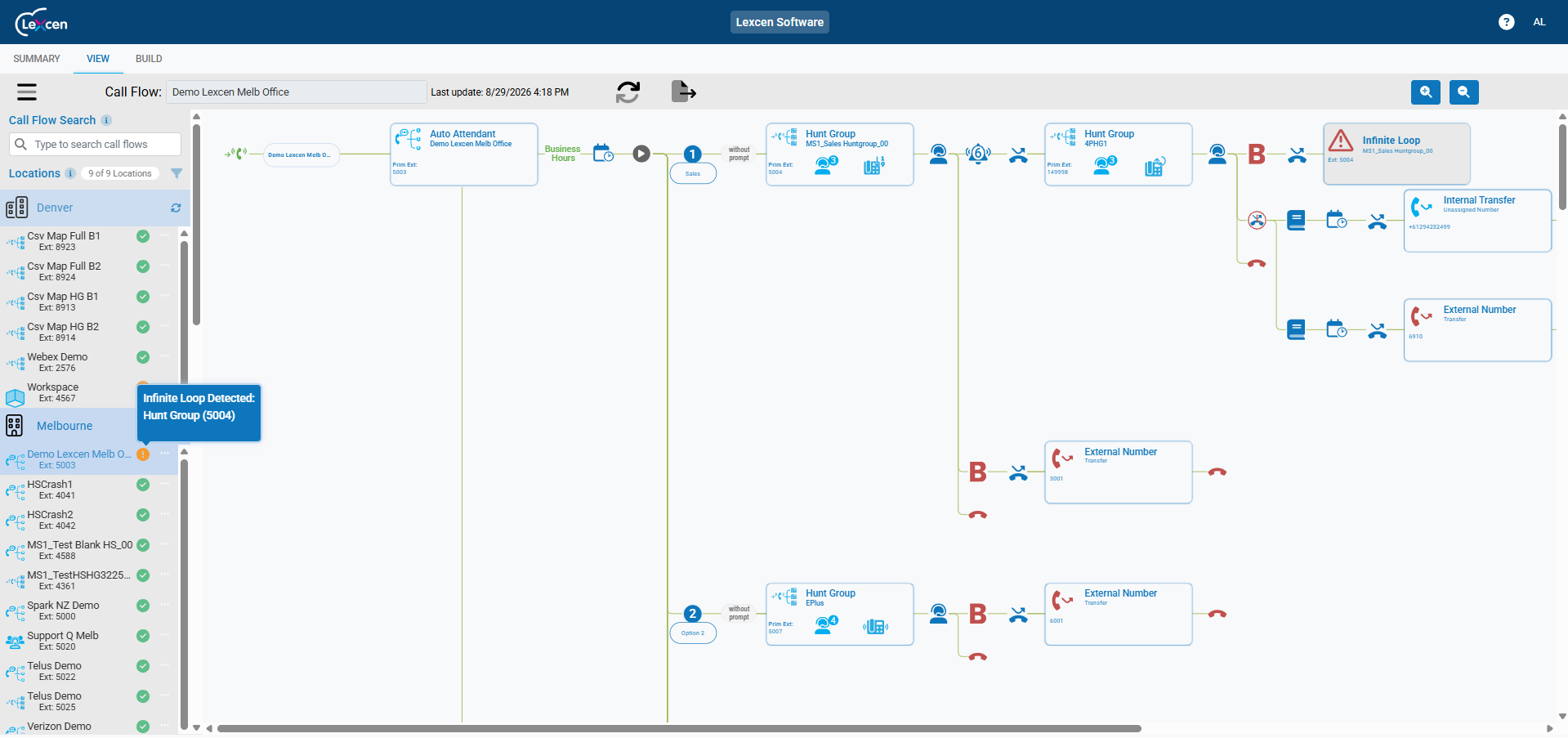Click the EPlus Hunt Group node
Screen dimensions: 1568x738
(x=840, y=614)
